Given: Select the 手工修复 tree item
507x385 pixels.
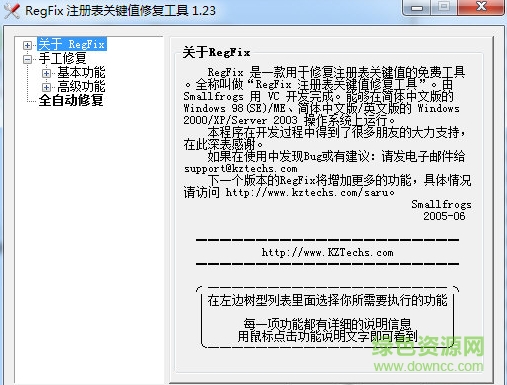Looking at the screenshot, I should click(x=62, y=58).
